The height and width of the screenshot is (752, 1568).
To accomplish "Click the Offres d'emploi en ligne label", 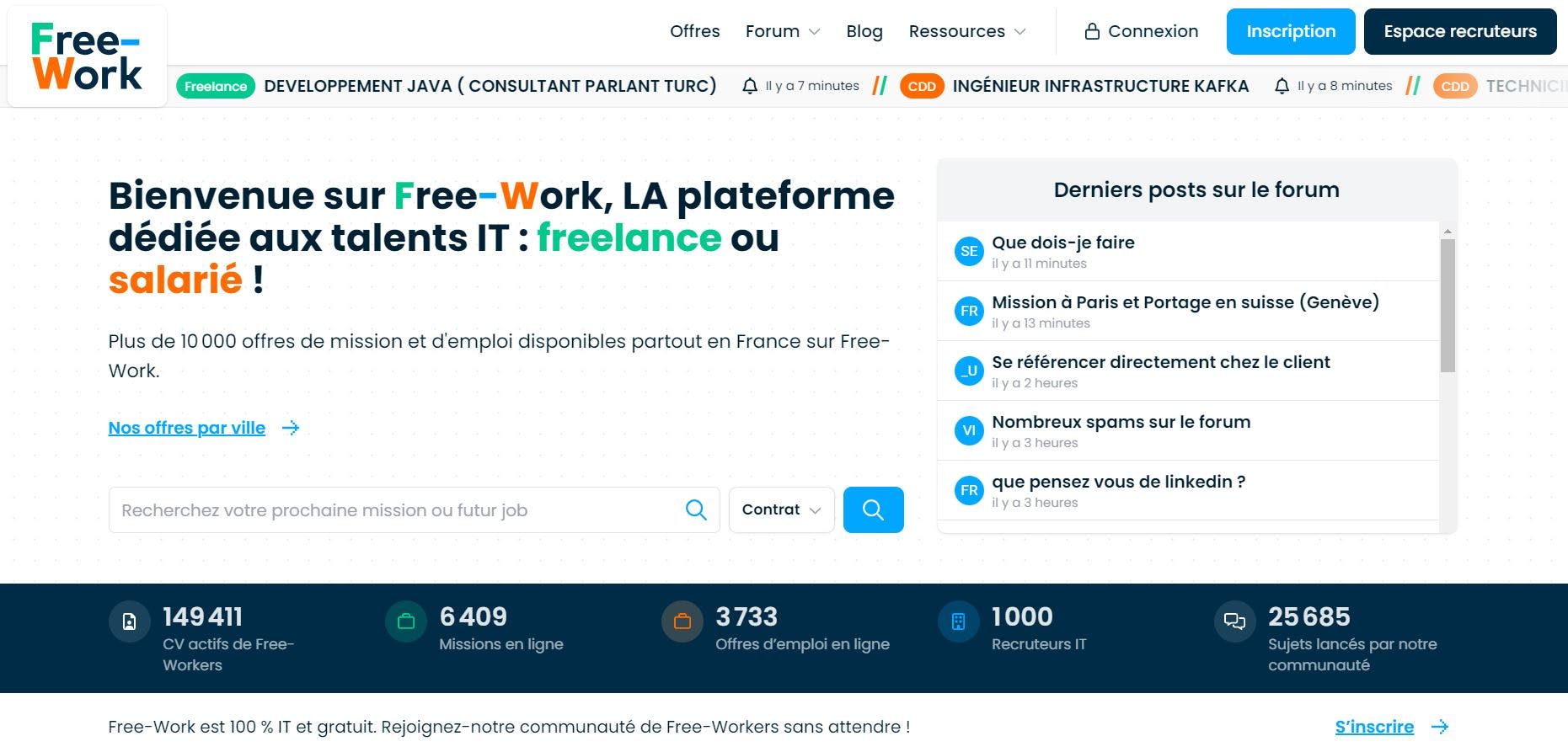I will 802,644.
